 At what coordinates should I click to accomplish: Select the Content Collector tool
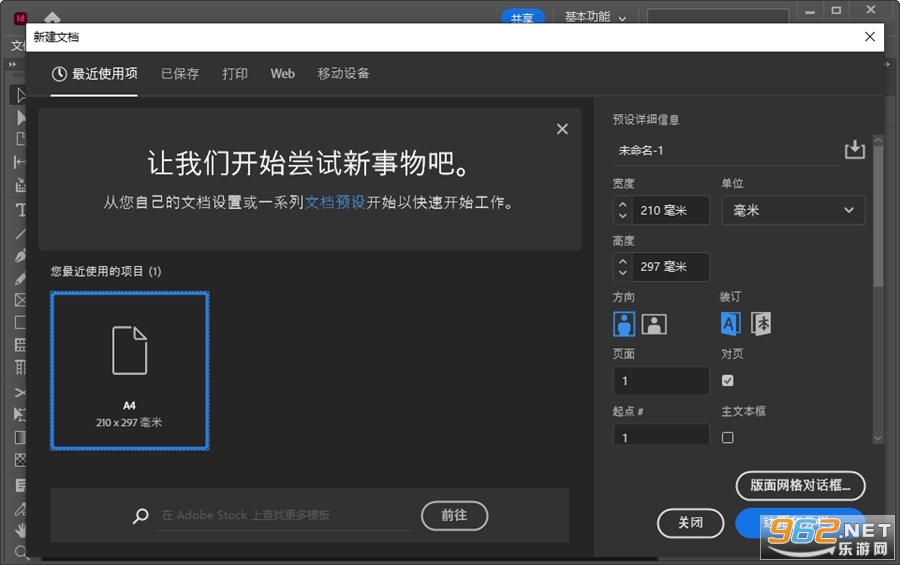tap(21, 185)
